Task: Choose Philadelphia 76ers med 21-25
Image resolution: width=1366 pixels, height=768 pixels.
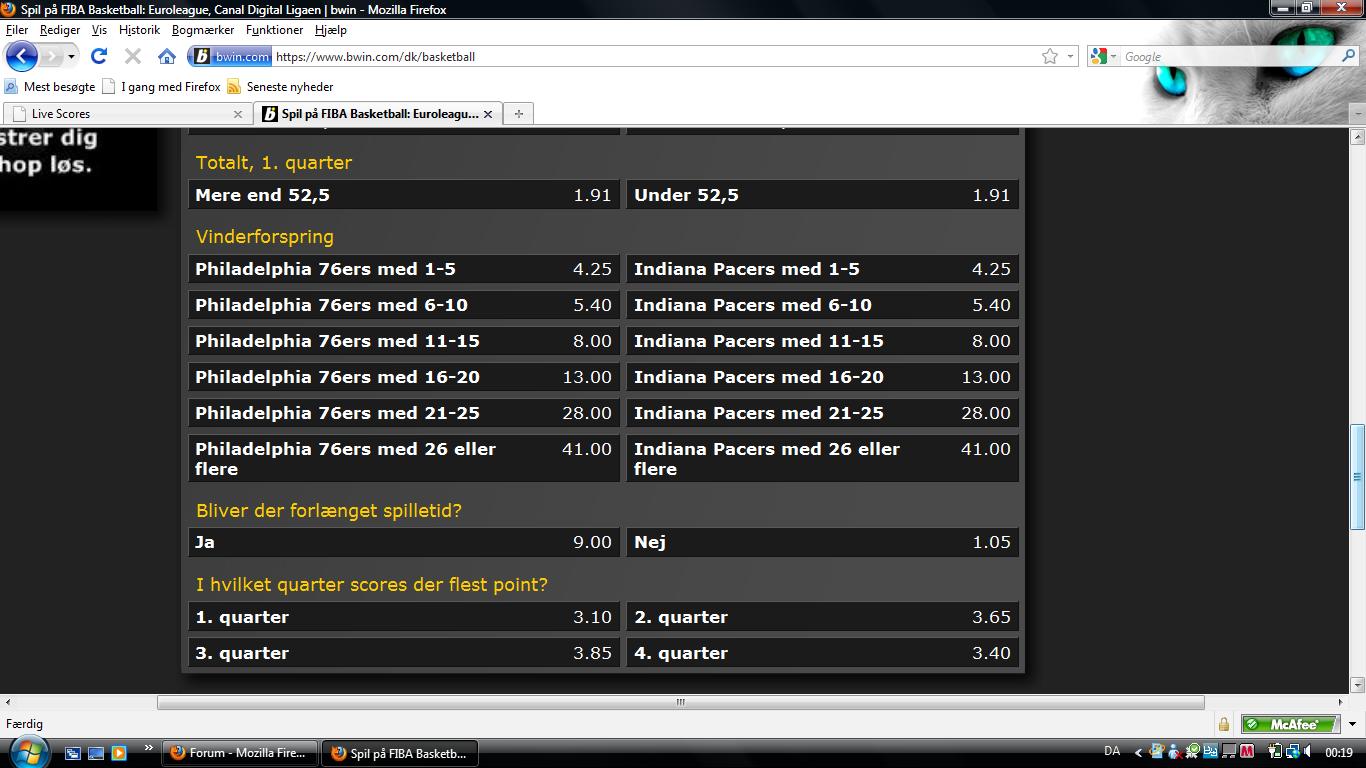Action: click(404, 413)
